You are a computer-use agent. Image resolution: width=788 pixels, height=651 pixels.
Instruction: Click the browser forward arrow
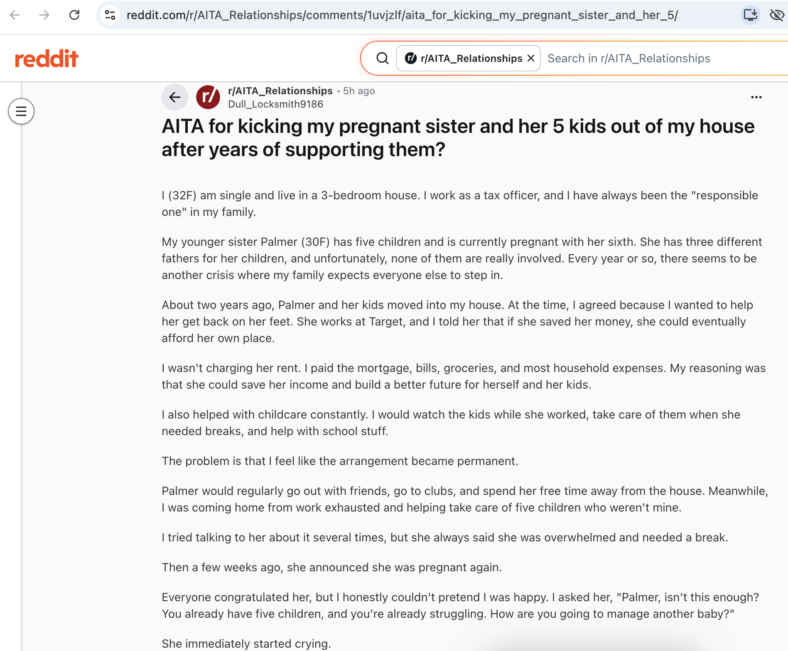(x=45, y=15)
